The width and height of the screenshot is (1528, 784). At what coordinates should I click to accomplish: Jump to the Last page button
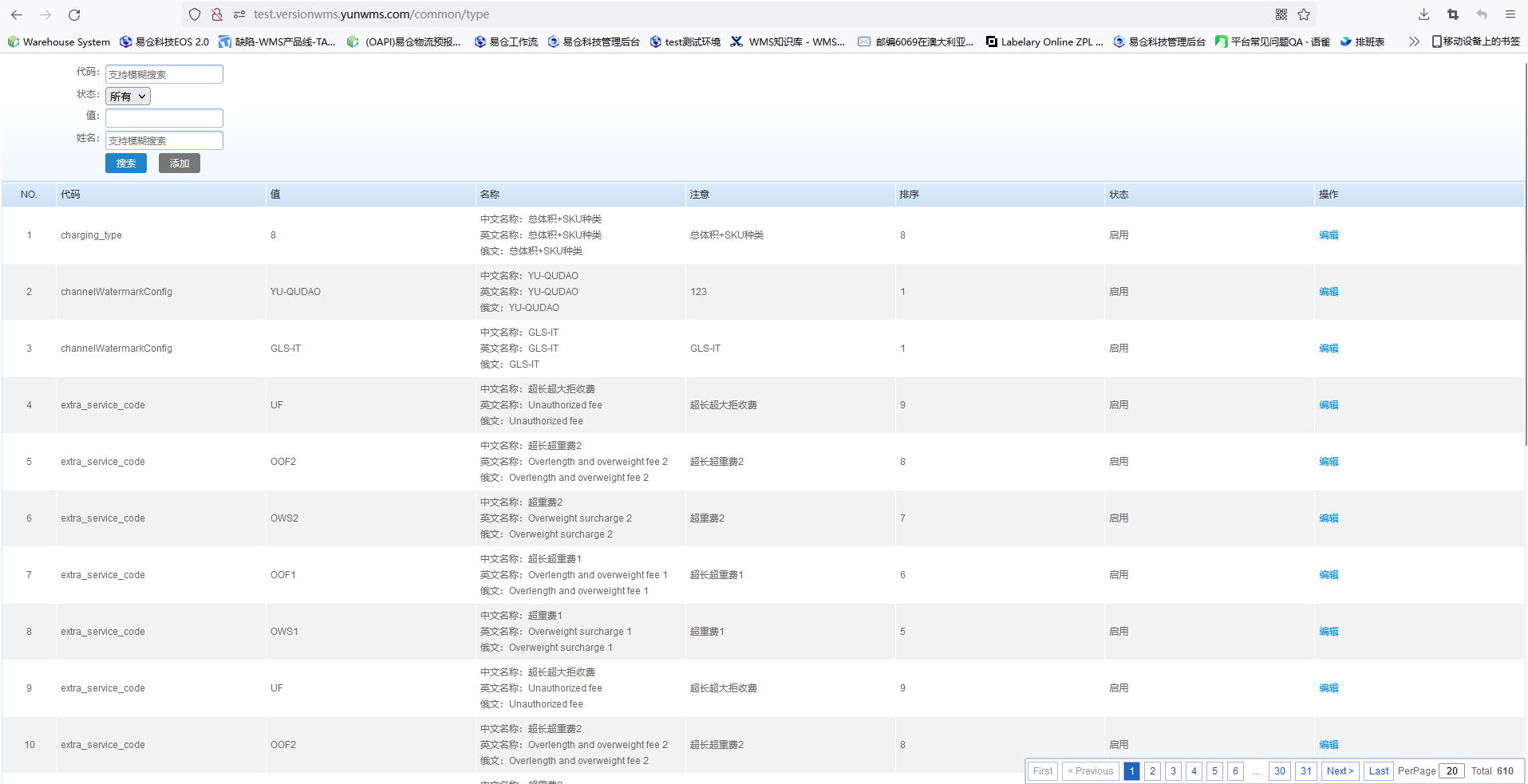[x=1378, y=771]
